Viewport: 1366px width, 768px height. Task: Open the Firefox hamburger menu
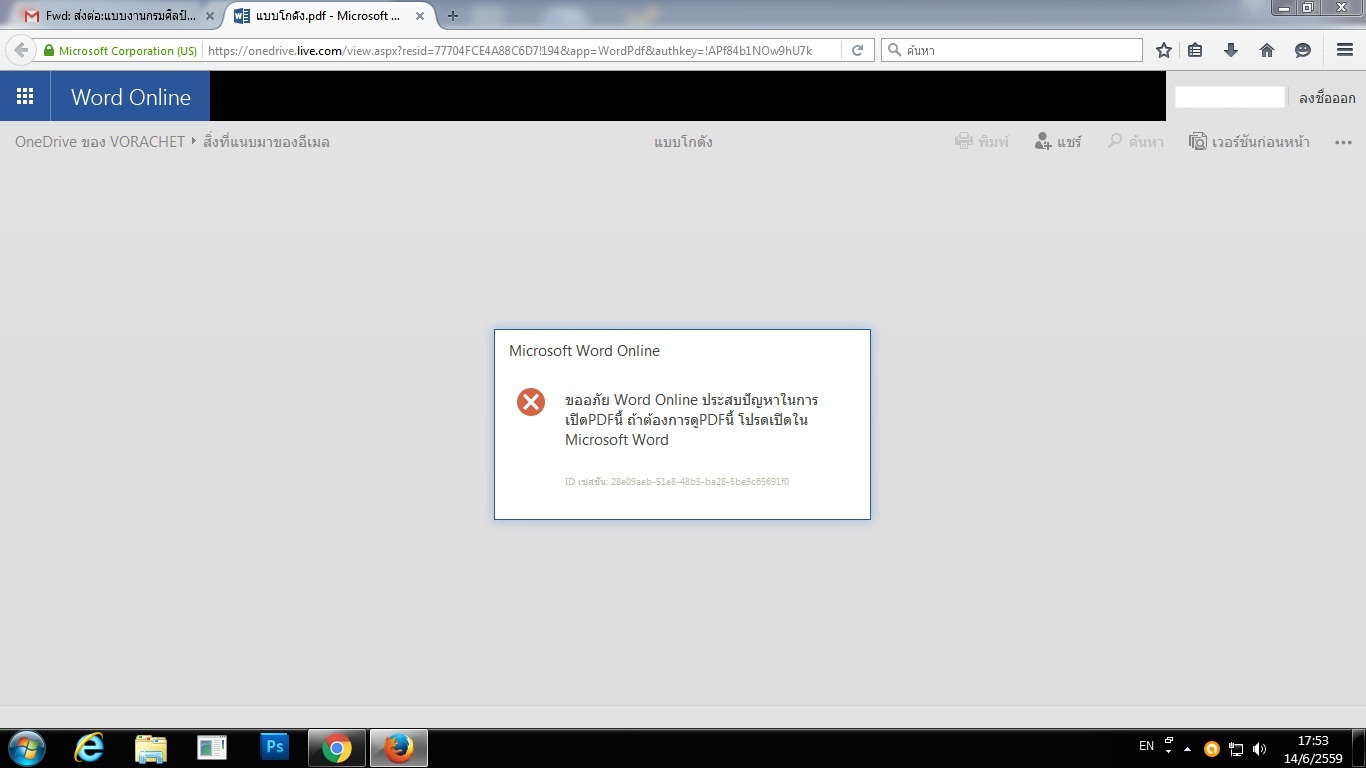tap(1345, 50)
